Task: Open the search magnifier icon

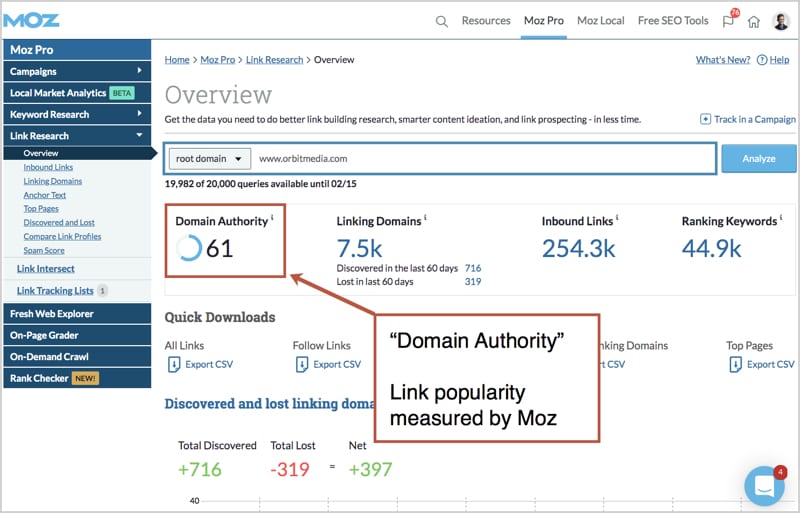Action: point(442,21)
